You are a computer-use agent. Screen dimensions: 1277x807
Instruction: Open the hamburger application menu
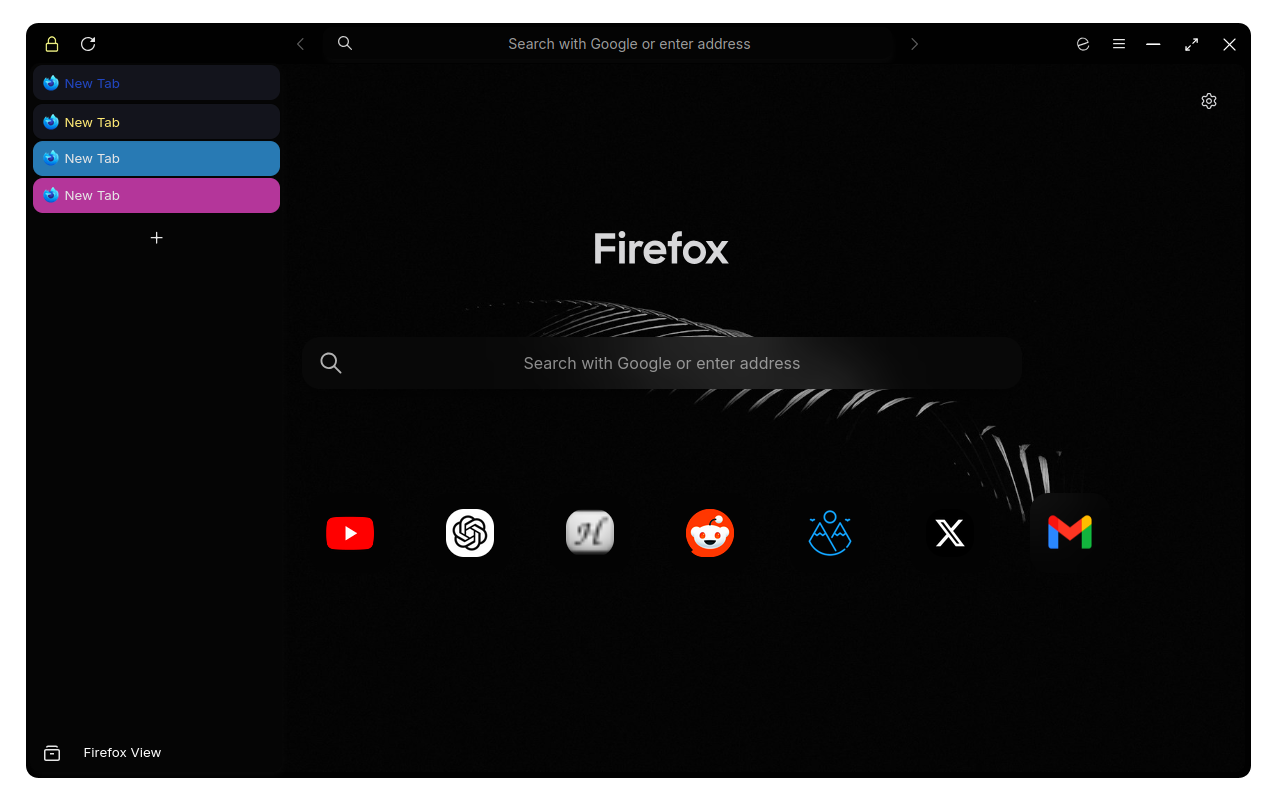(1119, 44)
